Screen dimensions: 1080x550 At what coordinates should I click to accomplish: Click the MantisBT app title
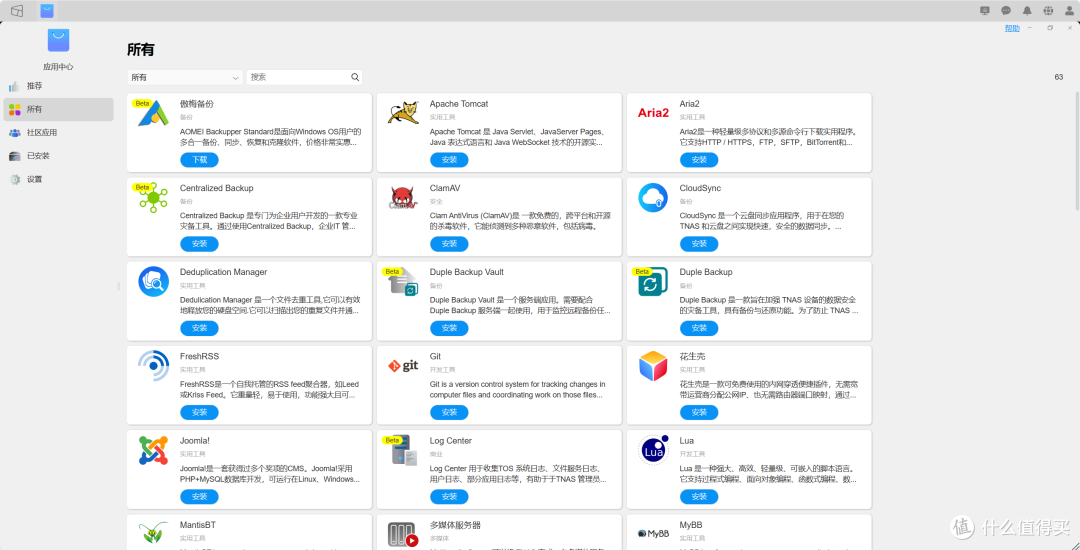point(198,525)
